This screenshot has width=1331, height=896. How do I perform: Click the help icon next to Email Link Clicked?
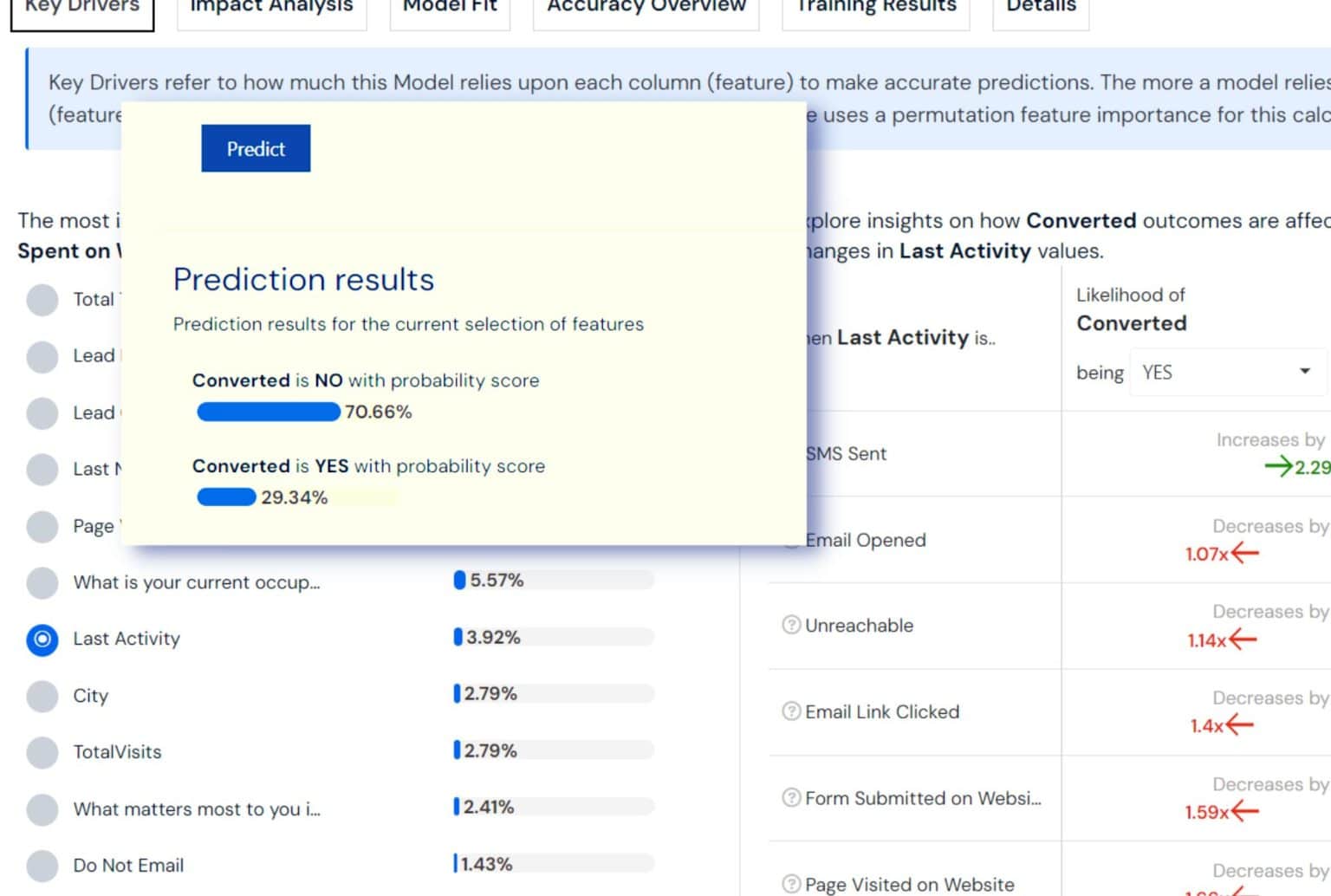click(789, 711)
